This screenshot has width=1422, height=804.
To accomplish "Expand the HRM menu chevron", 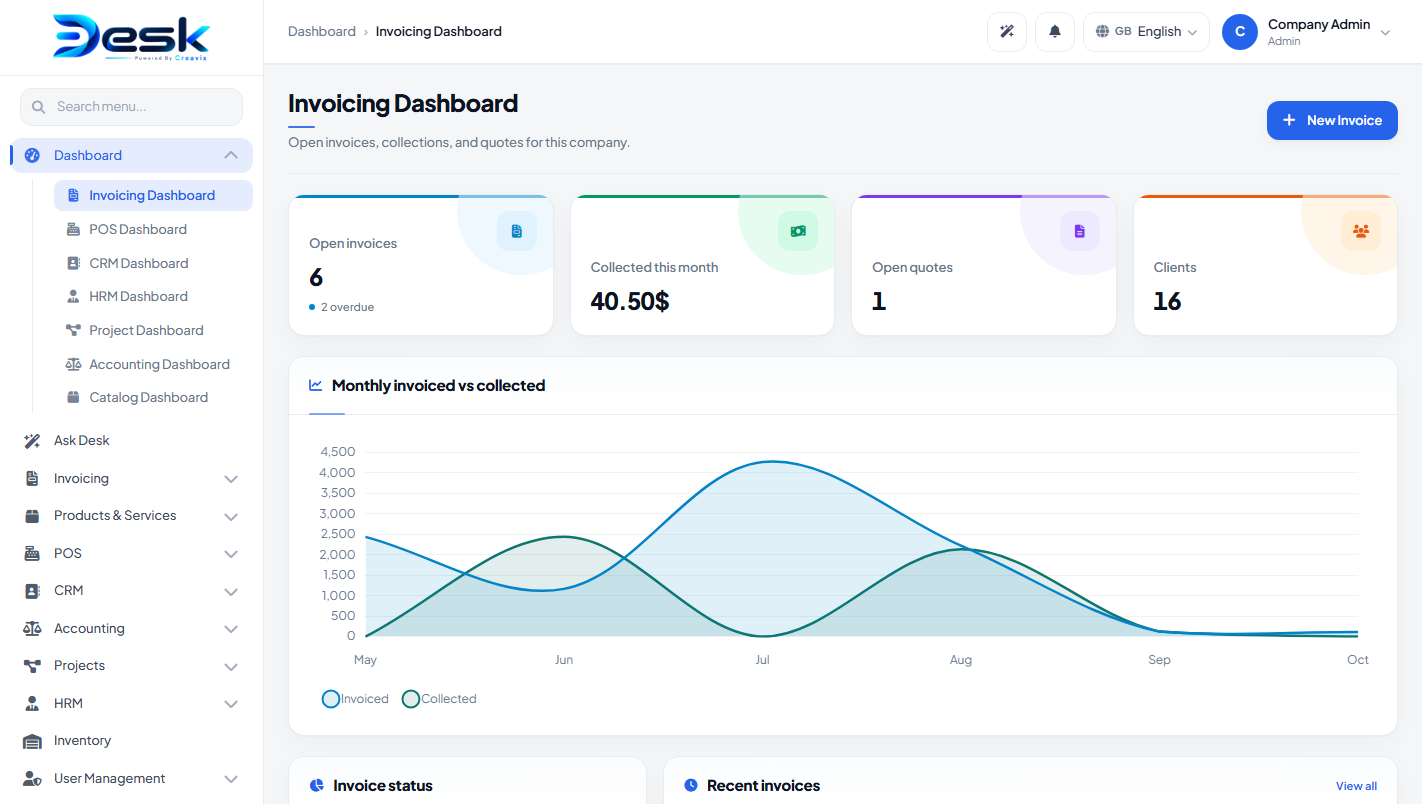I will pyautogui.click(x=231, y=704).
